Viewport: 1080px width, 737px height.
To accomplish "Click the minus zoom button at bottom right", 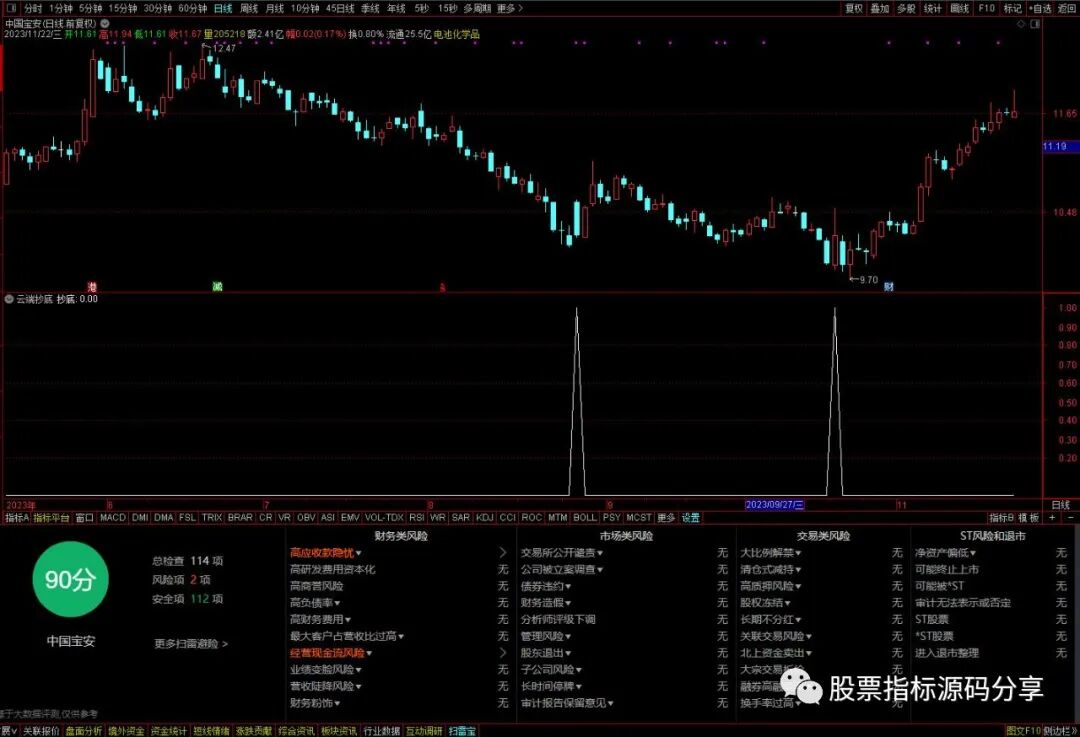I will (1070, 517).
